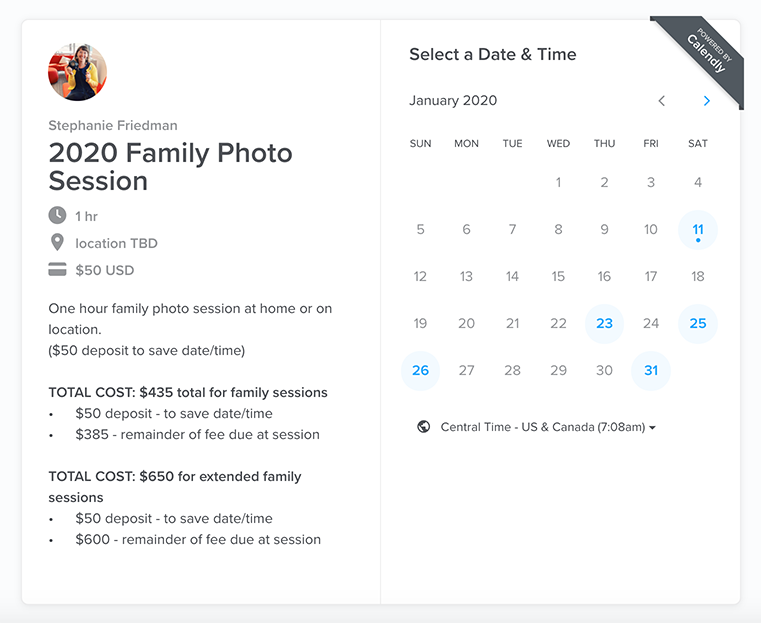The height and width of the screenshot is (623, 761).
Task: Select January 11 on the calendar
Action: (698, 230)
